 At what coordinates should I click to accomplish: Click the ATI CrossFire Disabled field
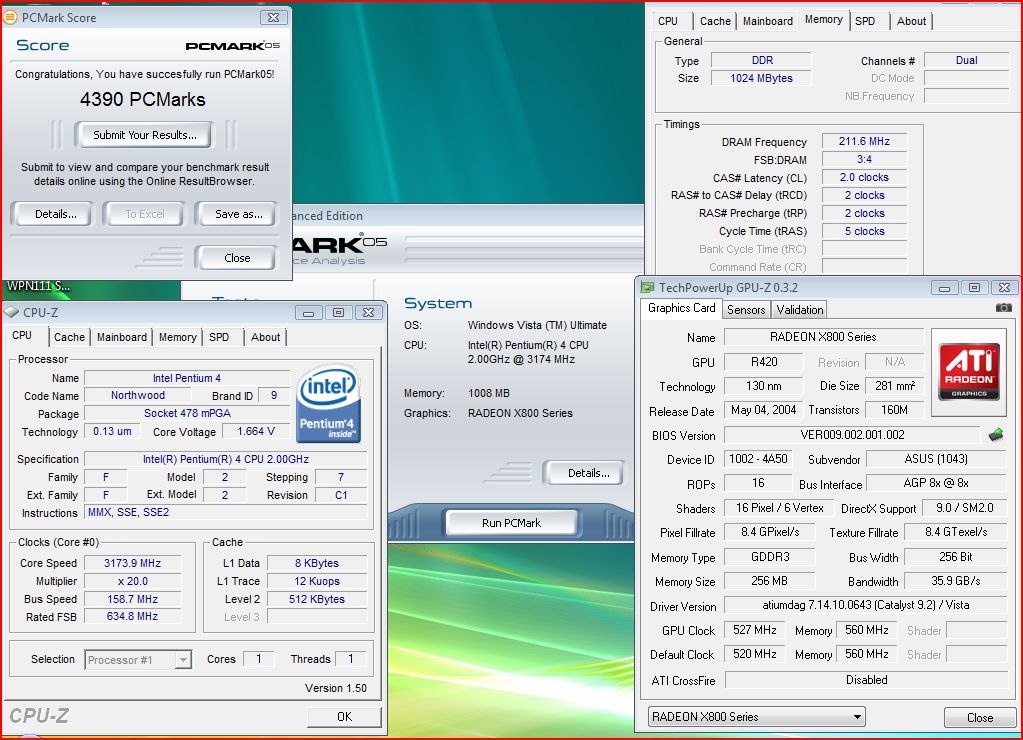tap(866, 680)
